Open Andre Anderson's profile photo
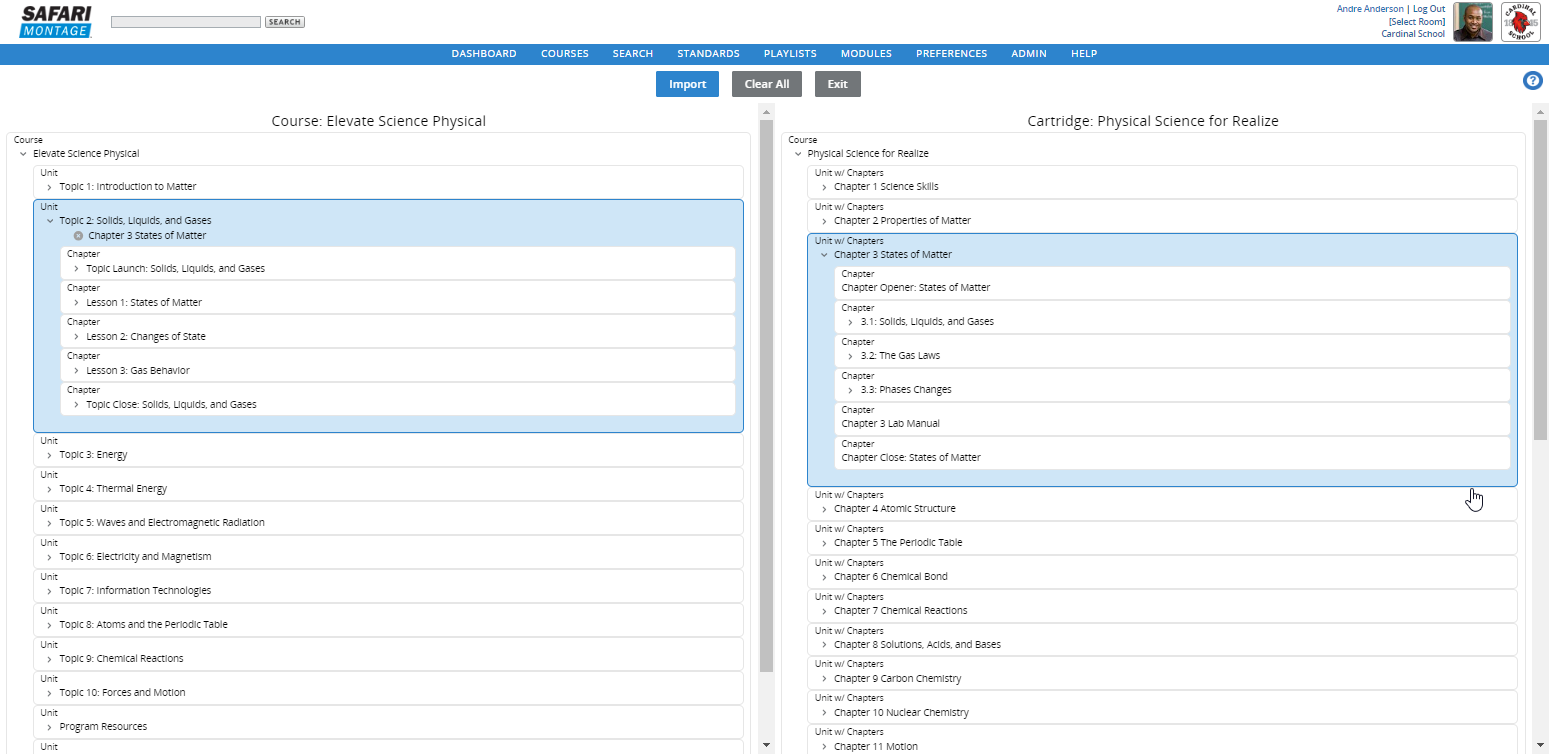Image resolution: width=1549 pixels, height=754 pixels. 1472,21
